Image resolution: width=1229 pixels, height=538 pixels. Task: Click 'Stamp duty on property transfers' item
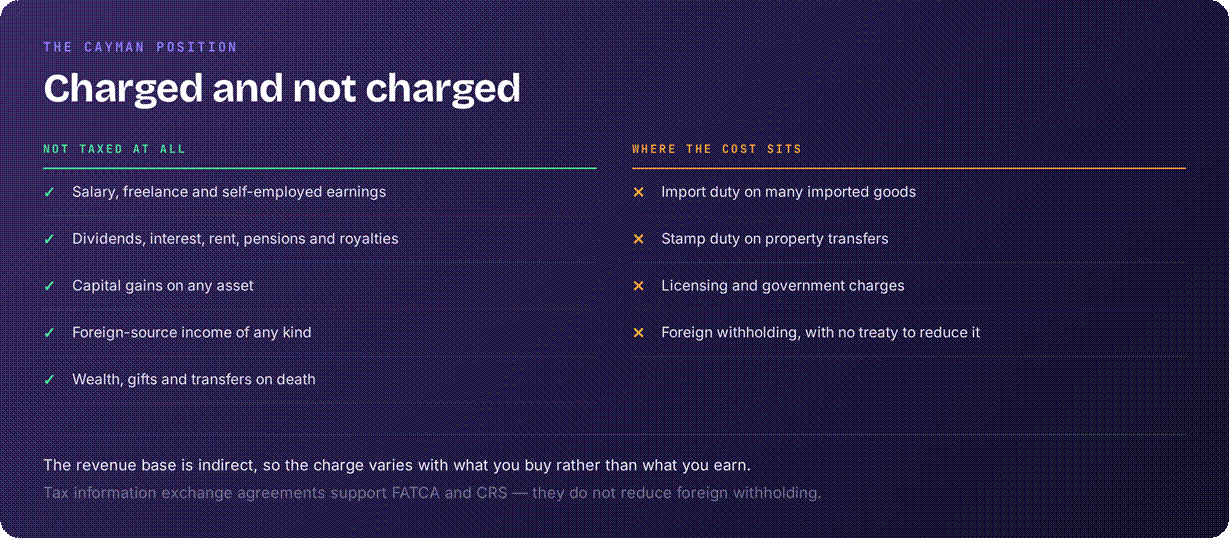775,239
